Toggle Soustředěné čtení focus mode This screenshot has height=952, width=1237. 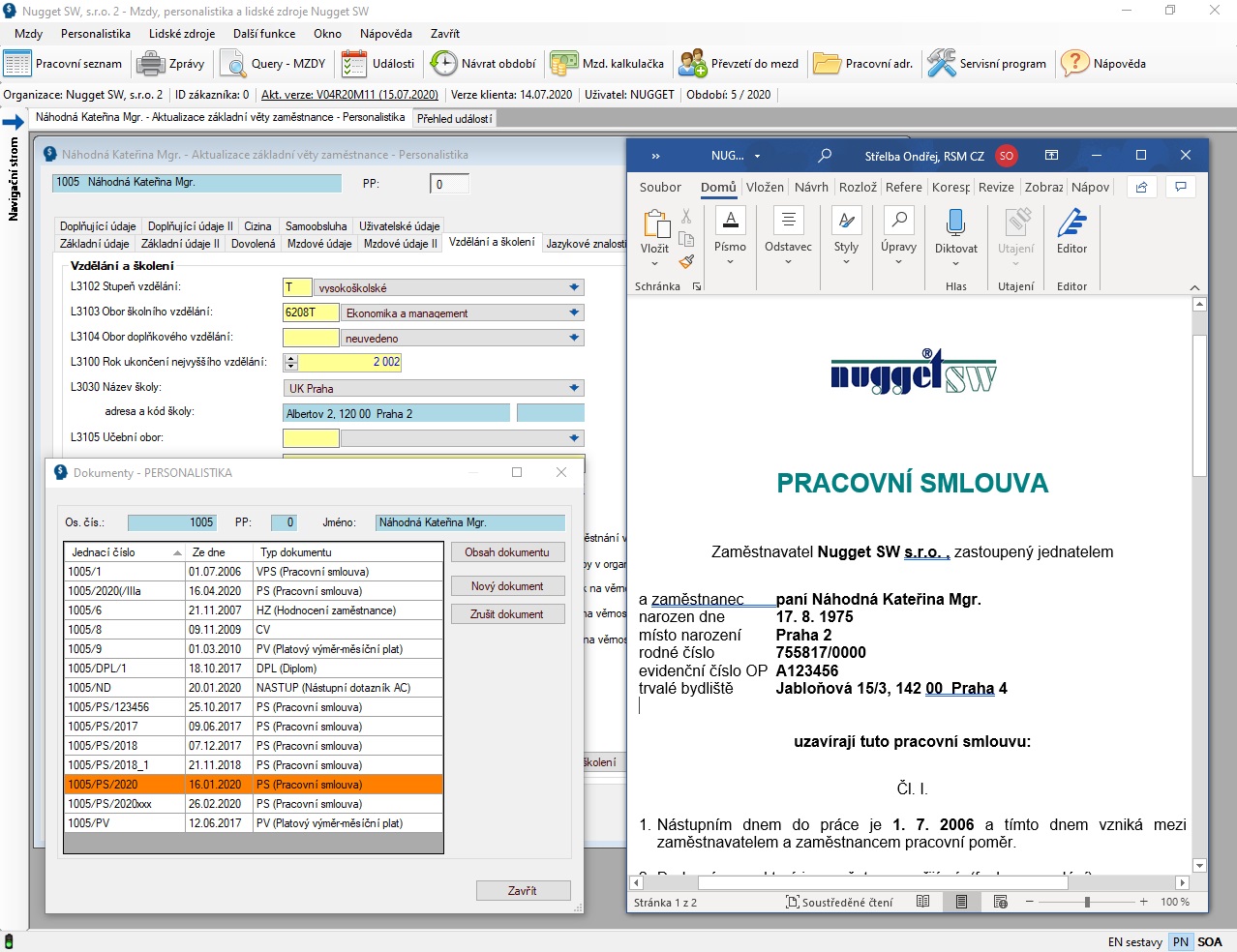point(839,902)
